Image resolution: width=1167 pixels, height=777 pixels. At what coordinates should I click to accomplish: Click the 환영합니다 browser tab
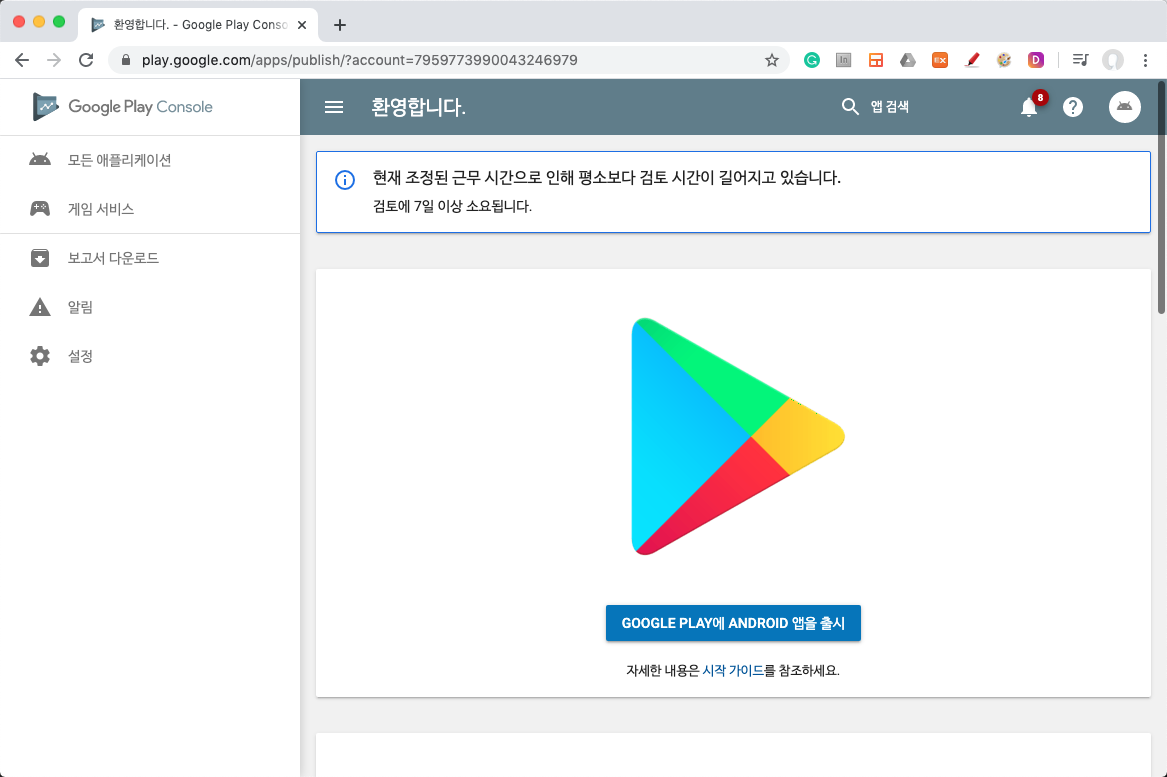pos(197,25)
